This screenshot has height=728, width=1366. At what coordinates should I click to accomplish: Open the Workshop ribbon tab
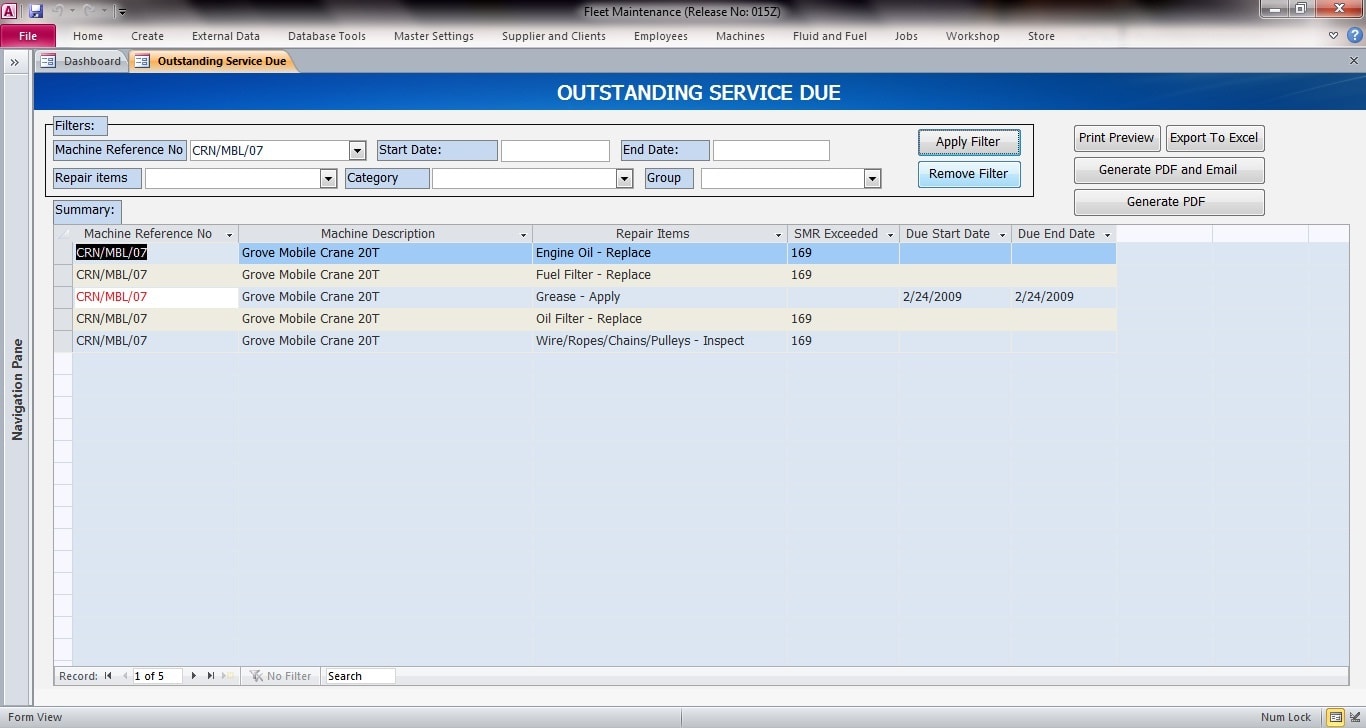coord(973,36)
